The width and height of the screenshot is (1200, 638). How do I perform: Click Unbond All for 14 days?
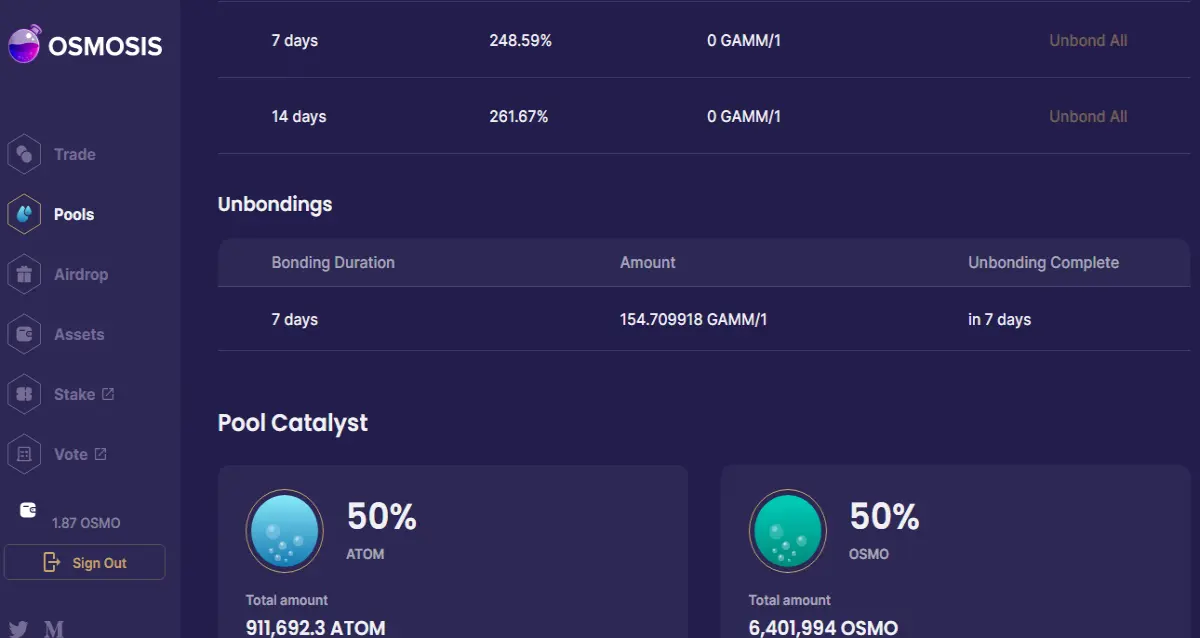(x=1088, y=117)
